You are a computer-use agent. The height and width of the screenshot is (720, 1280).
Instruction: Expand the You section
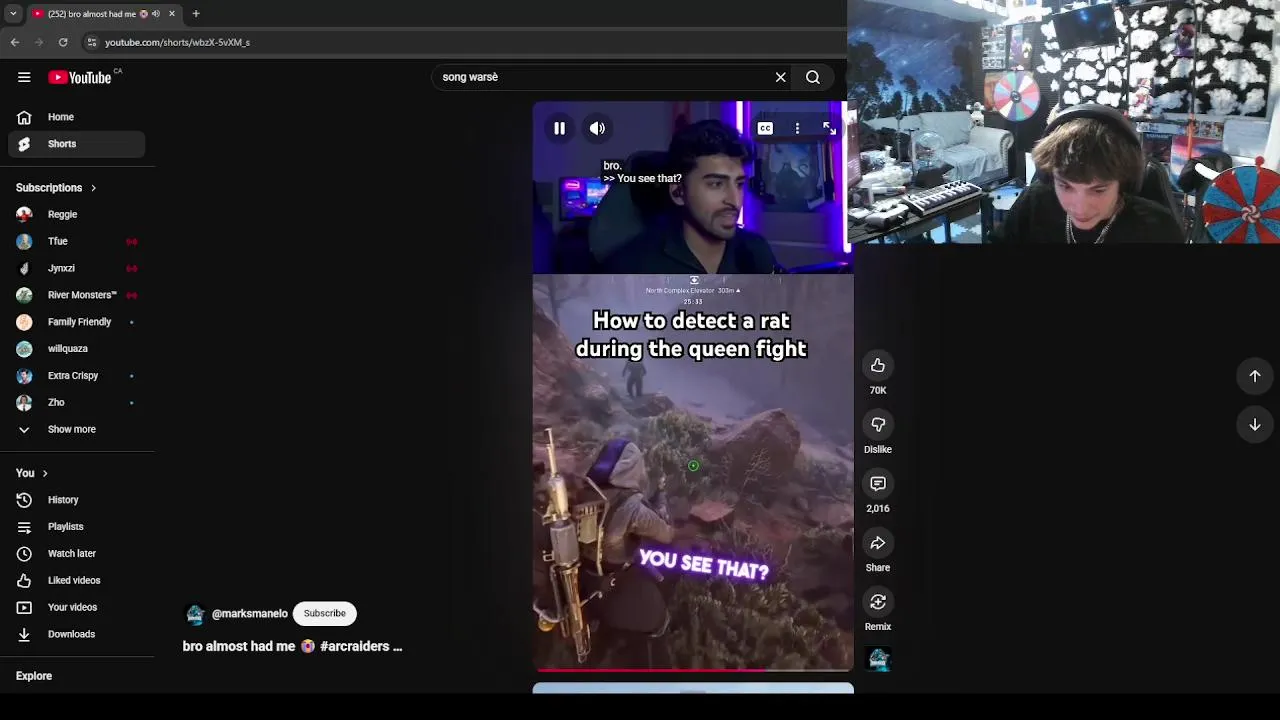[x=31, y=473]
